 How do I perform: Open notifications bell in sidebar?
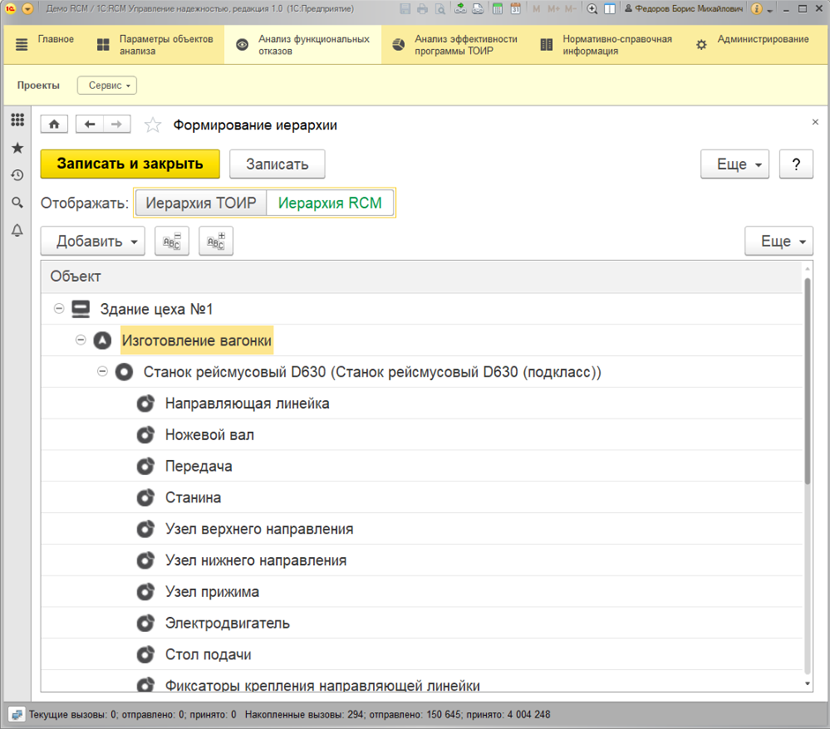pyautogui.click(x=17, y=230)
